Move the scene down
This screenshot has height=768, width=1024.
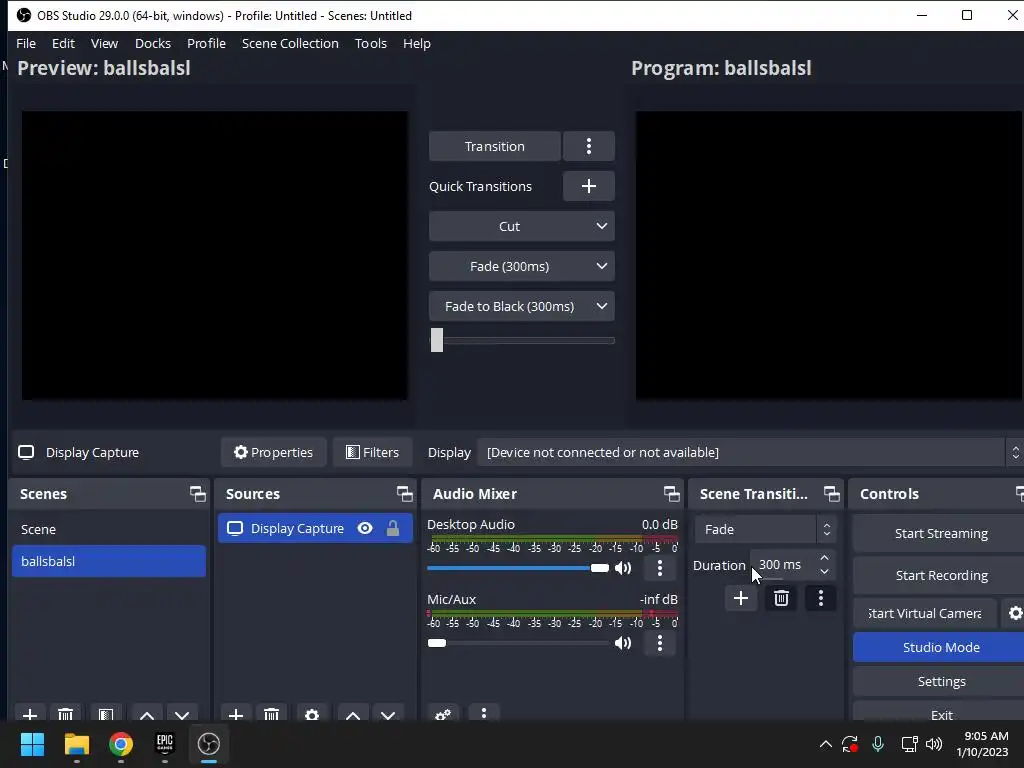coord(182,714)
